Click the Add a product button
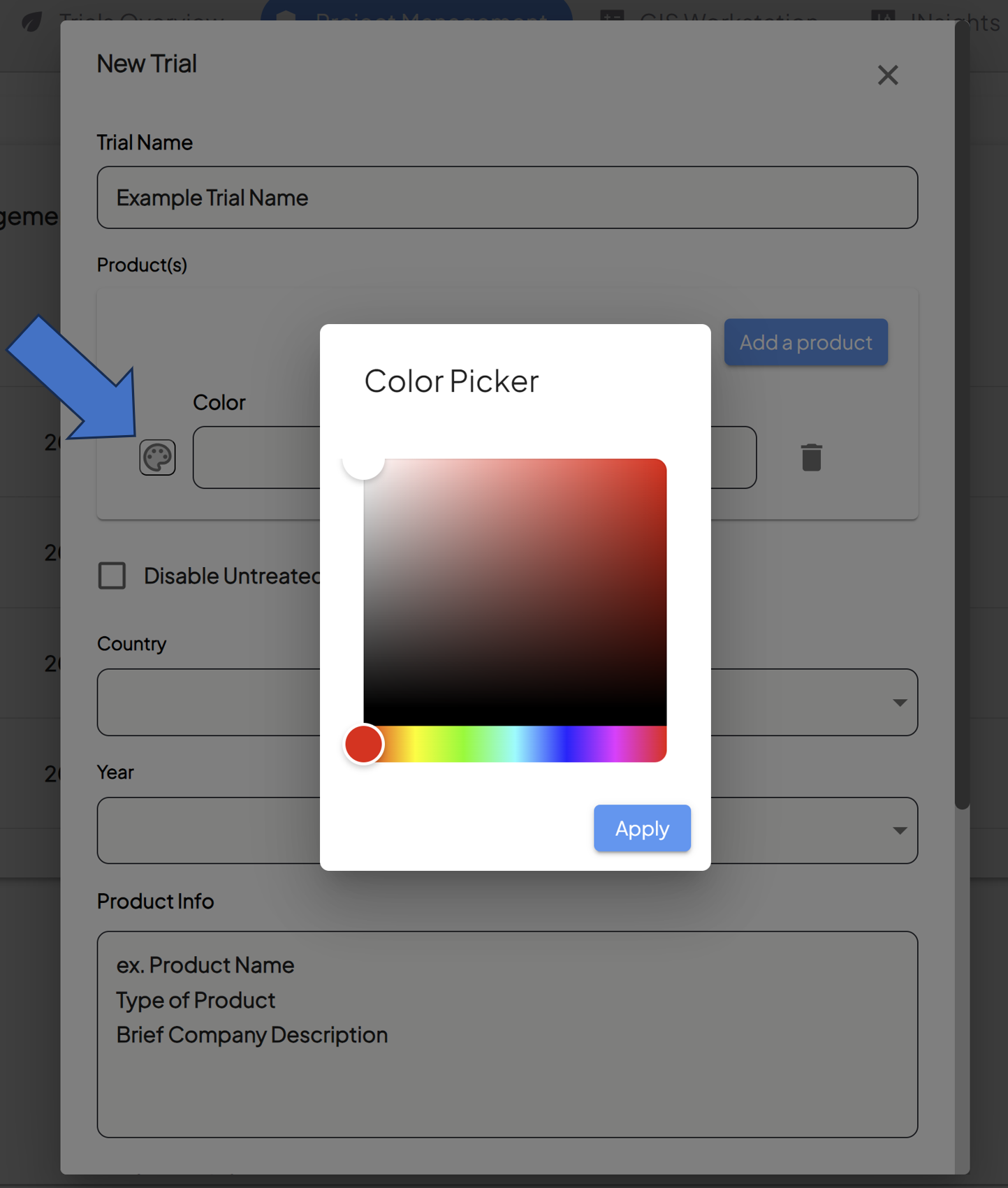This screenshot has height=1188, width=1008. [x=805, y=342]
